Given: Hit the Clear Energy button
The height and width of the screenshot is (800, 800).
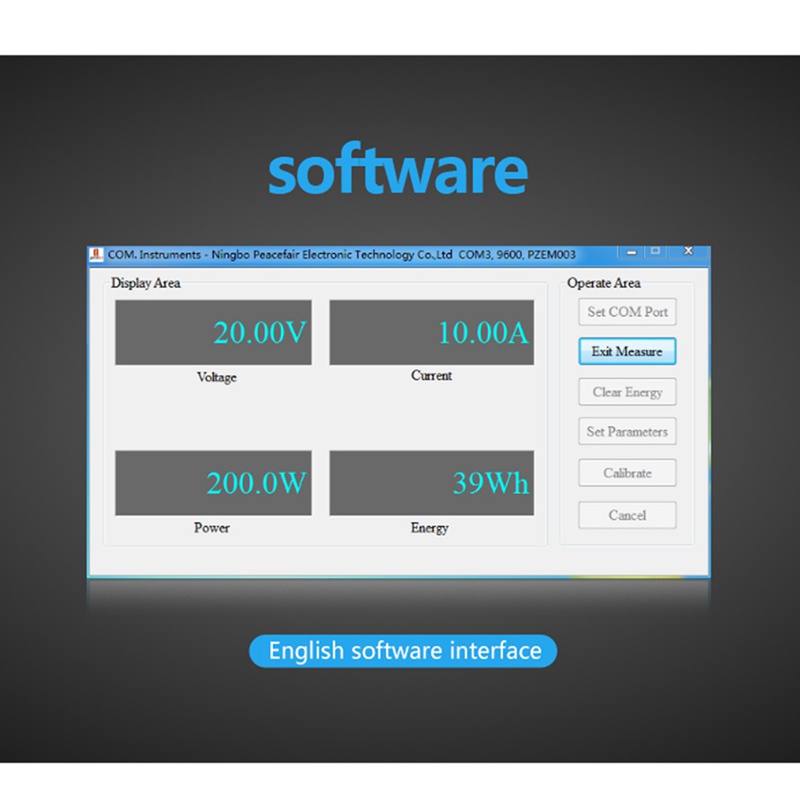Looking at the screenshot, I should [627, 392].
